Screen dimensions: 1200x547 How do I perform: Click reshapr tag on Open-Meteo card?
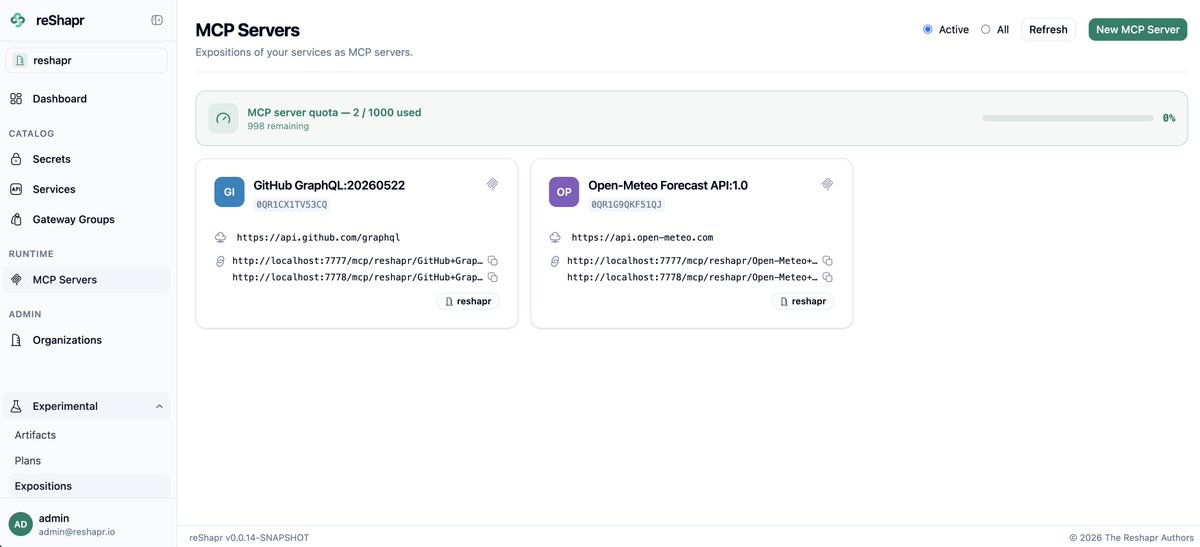coord(803,301)
